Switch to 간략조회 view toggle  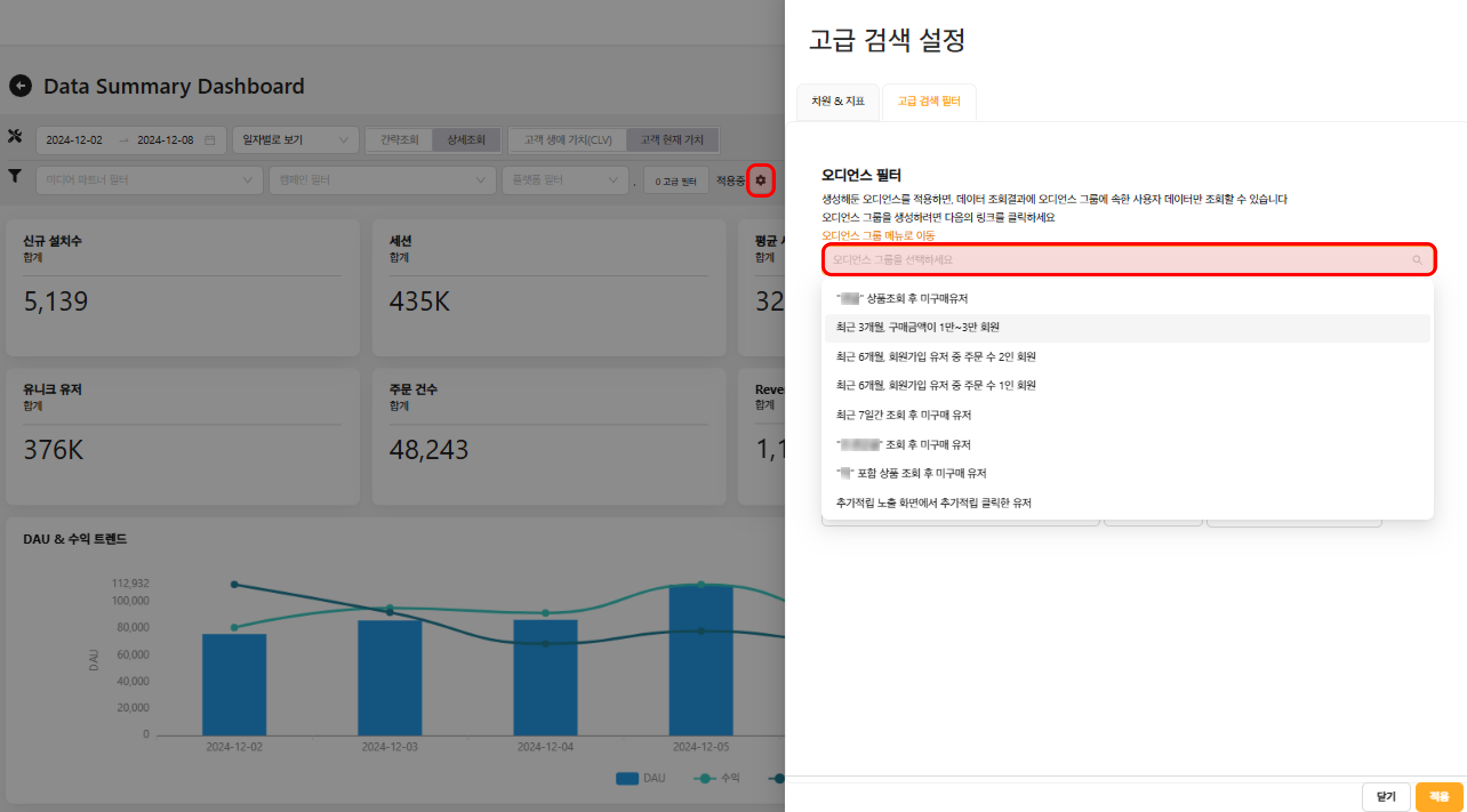coord(399,140)
